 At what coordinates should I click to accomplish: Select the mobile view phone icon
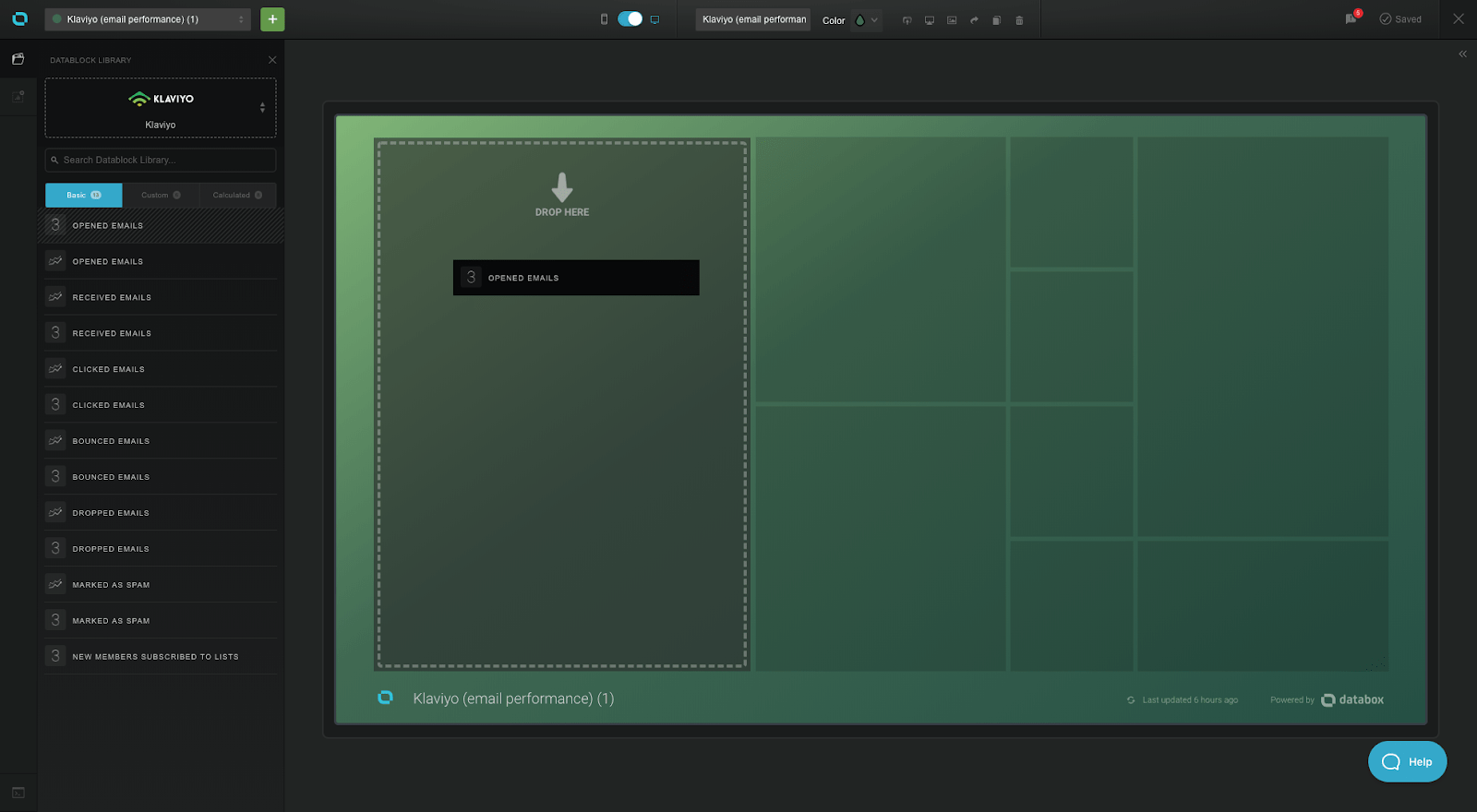605,19
